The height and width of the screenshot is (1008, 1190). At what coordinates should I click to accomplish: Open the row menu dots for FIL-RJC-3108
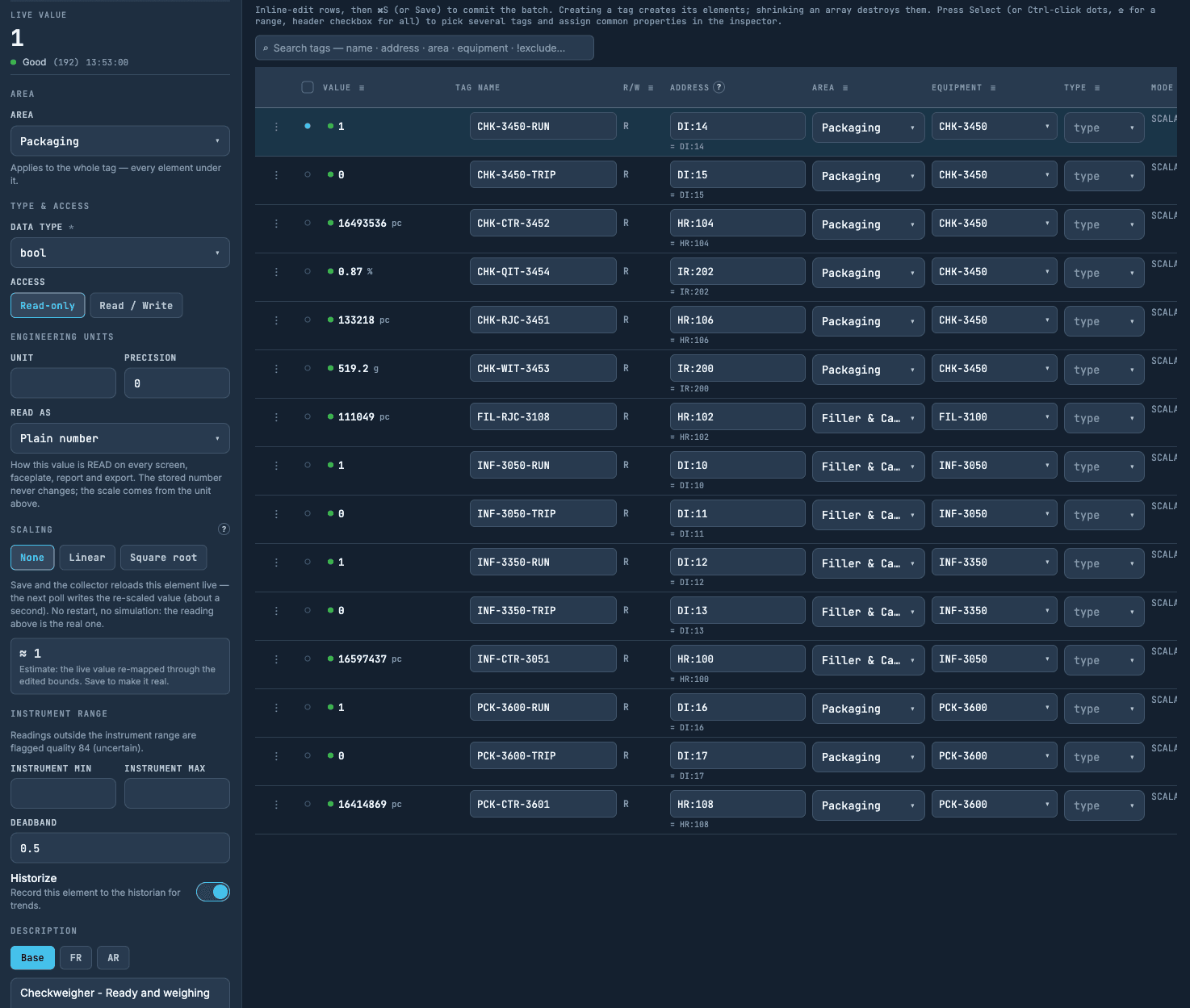(x=276, y=417)
